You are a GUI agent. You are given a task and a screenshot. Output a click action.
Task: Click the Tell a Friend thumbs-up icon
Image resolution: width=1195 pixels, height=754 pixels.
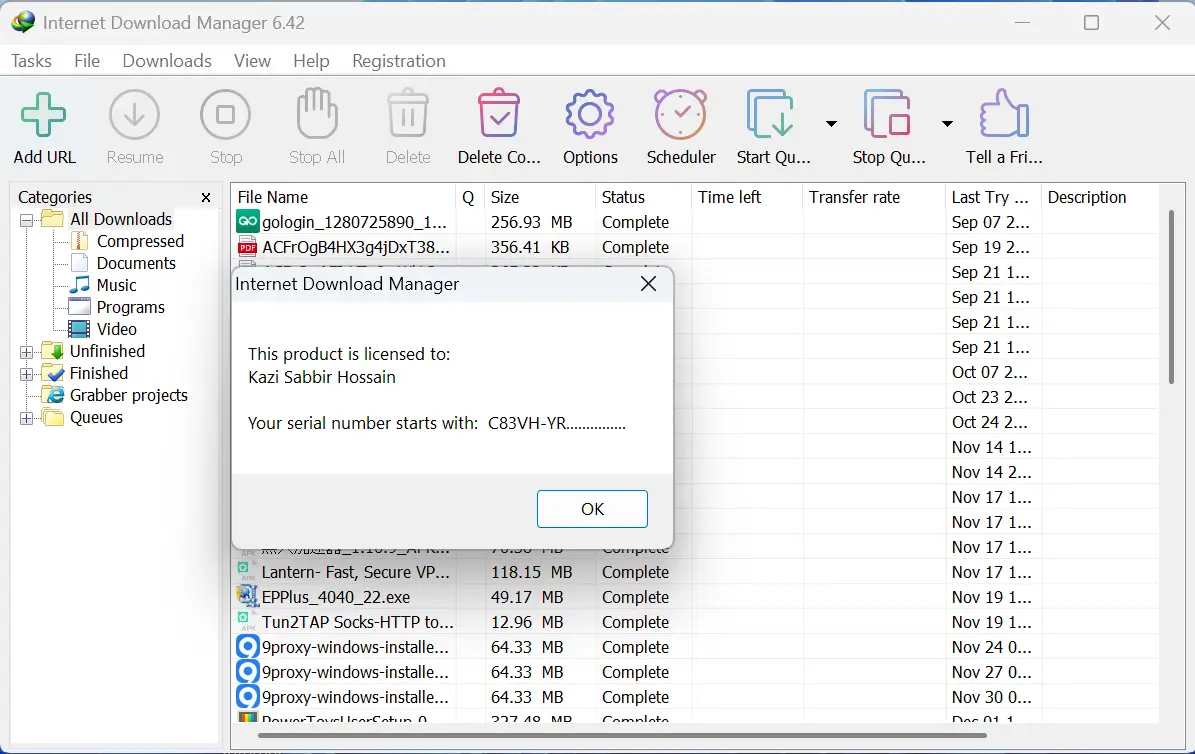(1003, 113)
